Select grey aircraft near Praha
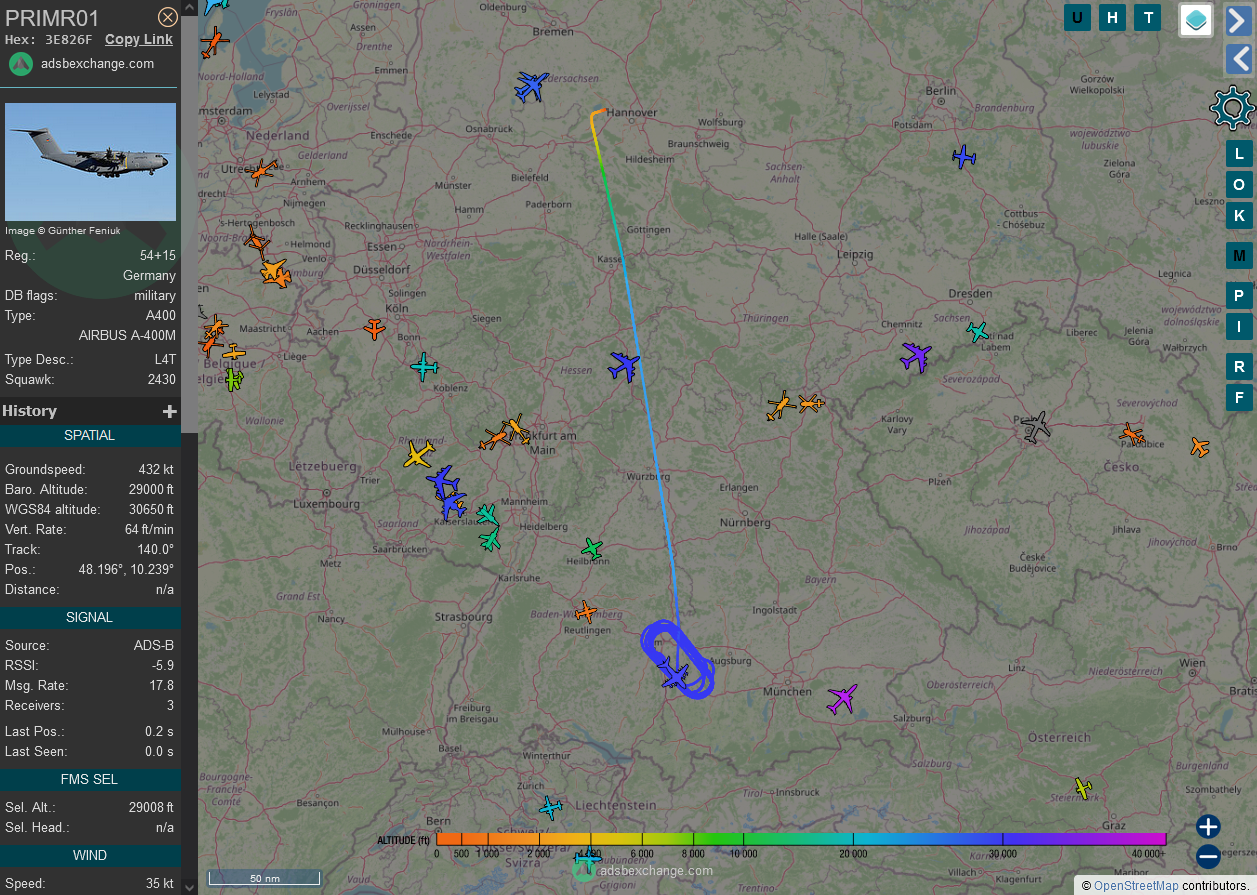Viewport: 1257px width, 895px height. (x=1036, y=427)
